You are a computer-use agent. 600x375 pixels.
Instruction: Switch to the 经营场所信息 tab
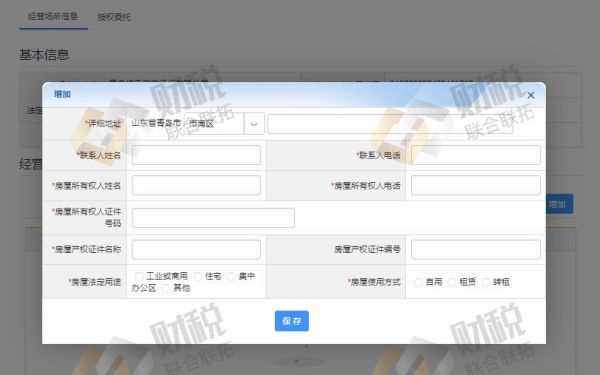(53, 16)
